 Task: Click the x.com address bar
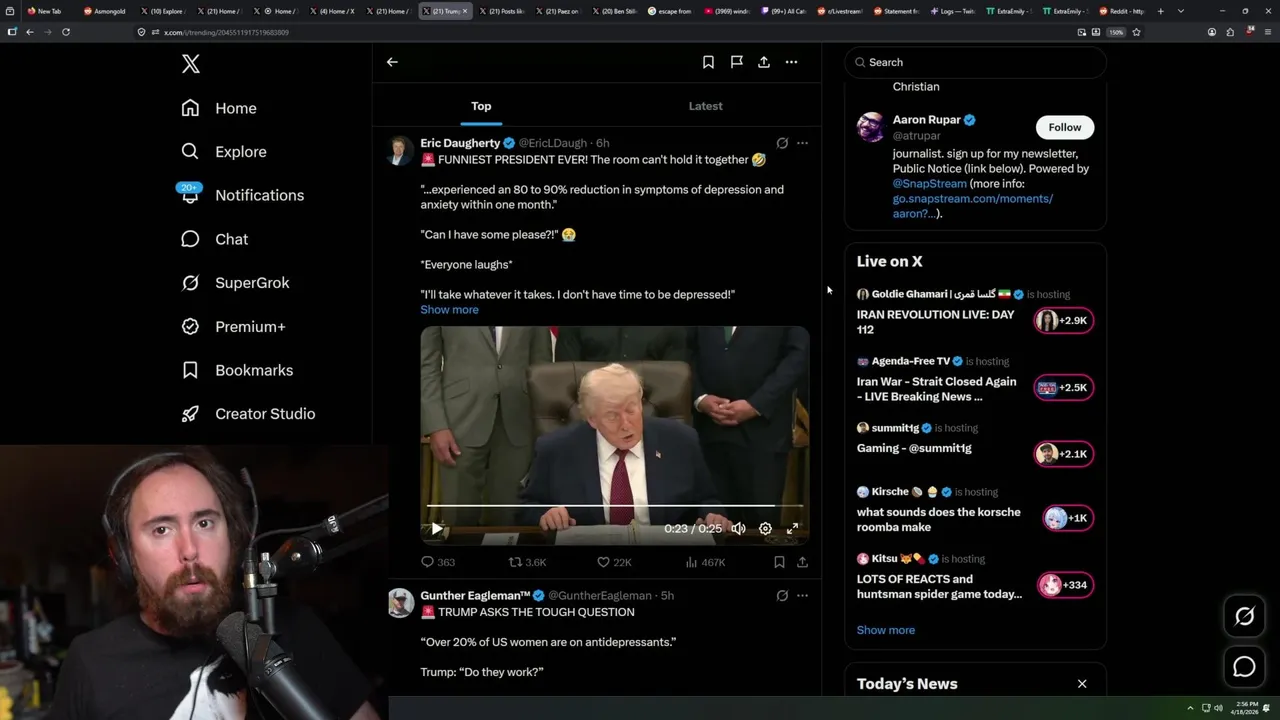(x=600, y=32)
